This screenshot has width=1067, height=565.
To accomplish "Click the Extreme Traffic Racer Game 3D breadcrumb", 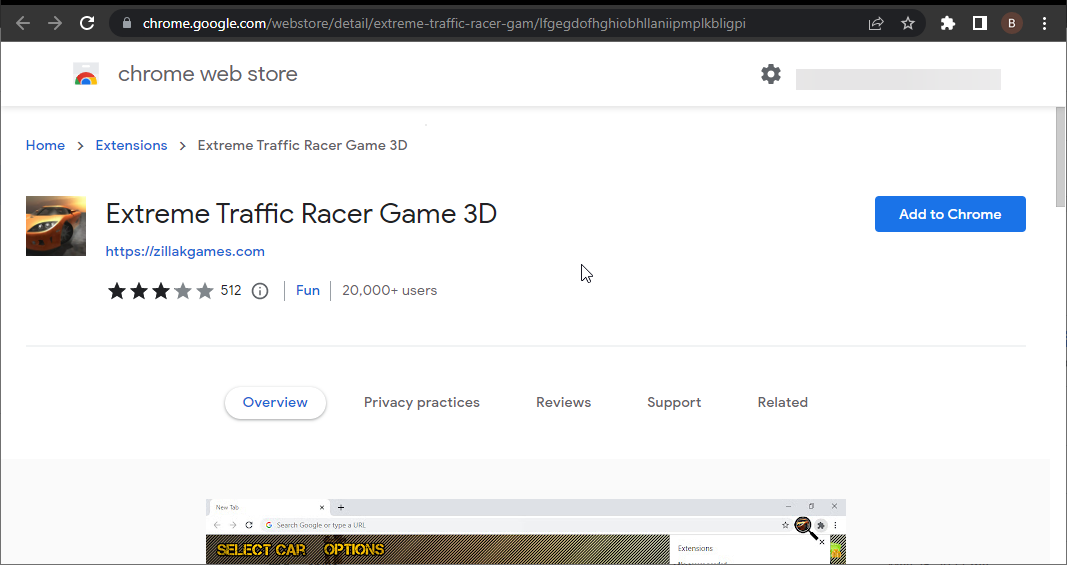I will 302,146.
